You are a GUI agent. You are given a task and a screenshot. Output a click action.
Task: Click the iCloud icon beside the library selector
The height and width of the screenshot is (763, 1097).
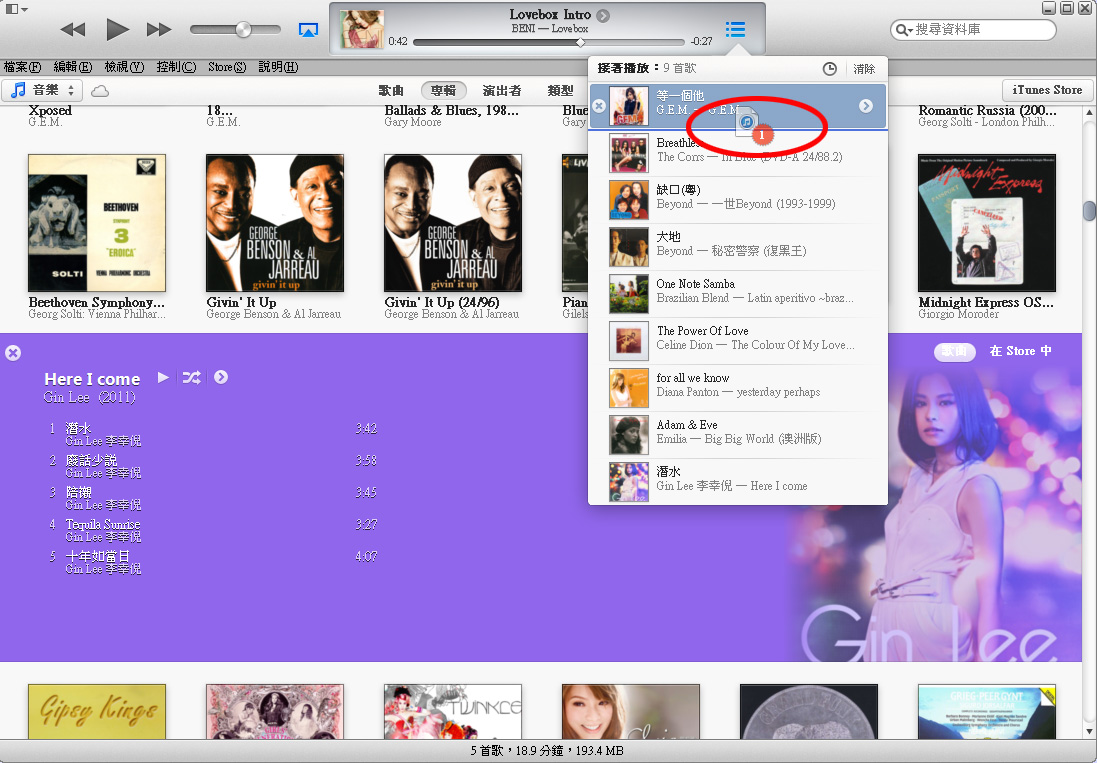(x=100, y=91)
